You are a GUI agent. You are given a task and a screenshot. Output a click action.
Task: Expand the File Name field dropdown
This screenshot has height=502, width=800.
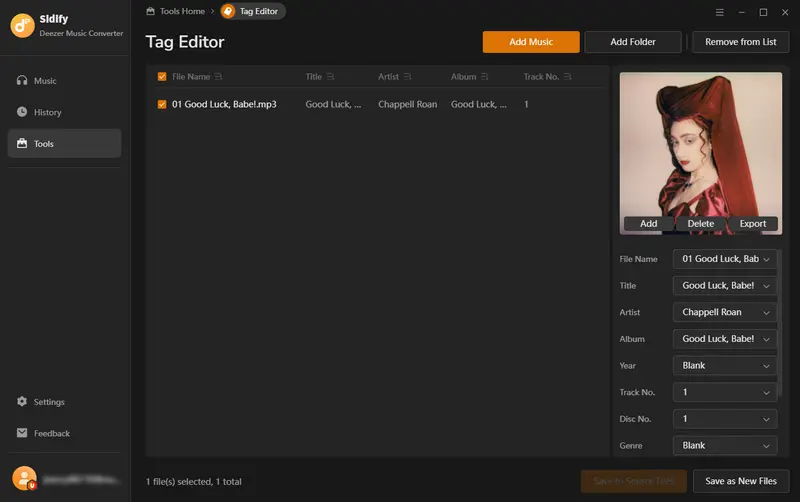point(766,259)
